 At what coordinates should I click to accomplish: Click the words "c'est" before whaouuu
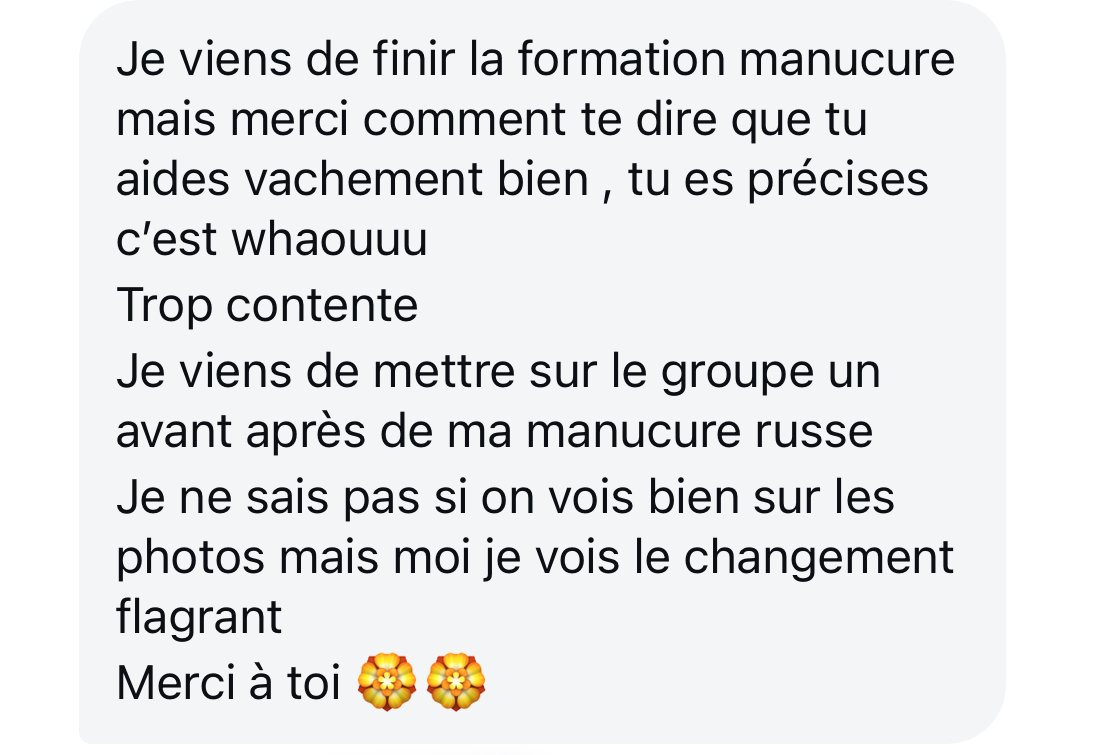[x=166, y=238]
